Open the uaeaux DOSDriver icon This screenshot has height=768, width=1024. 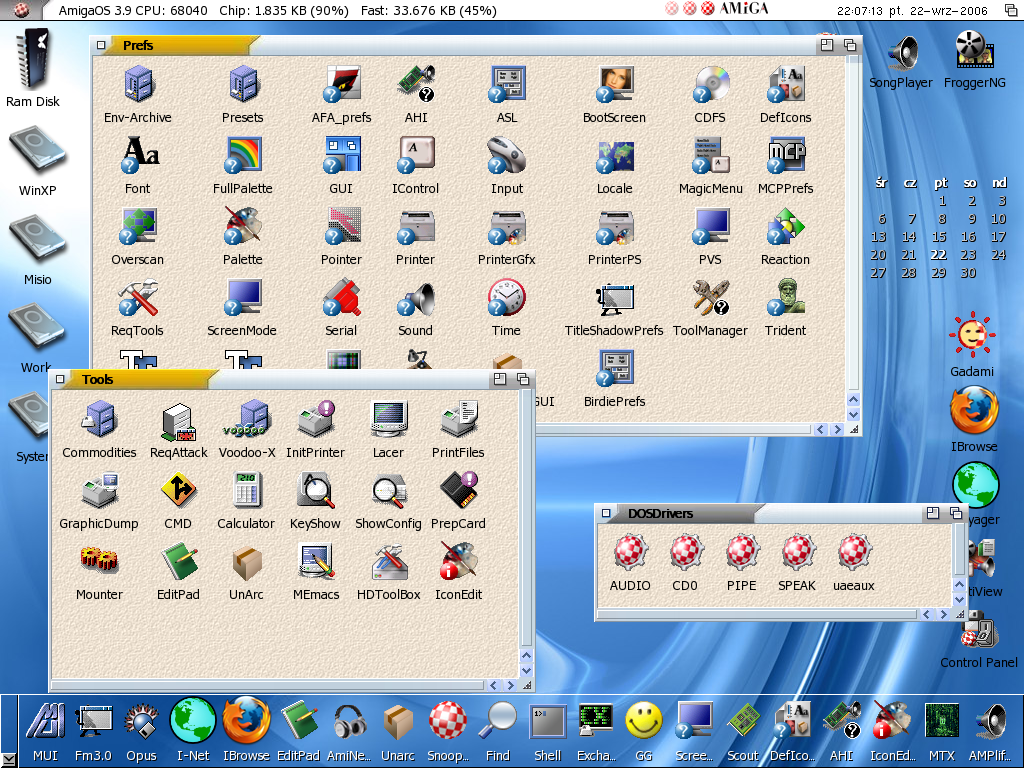click(854, 552)
